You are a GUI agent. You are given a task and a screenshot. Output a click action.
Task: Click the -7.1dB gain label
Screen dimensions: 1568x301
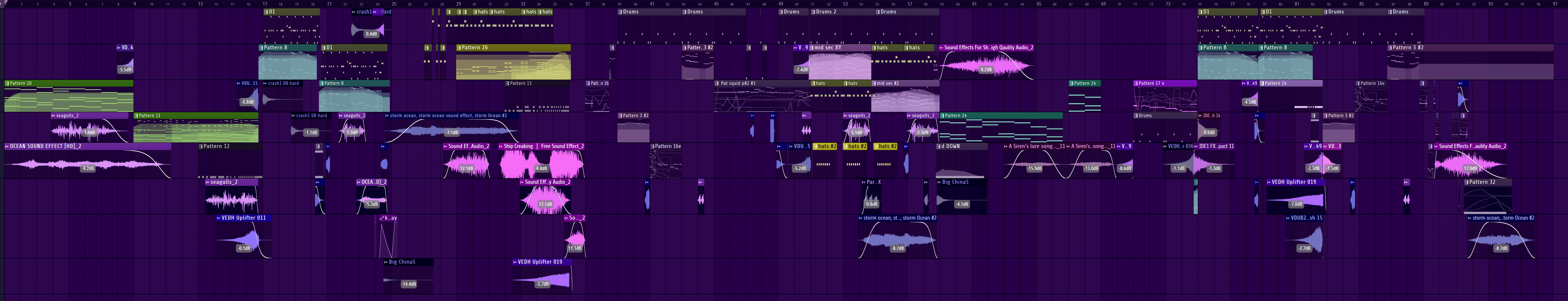tap(452, 133)
